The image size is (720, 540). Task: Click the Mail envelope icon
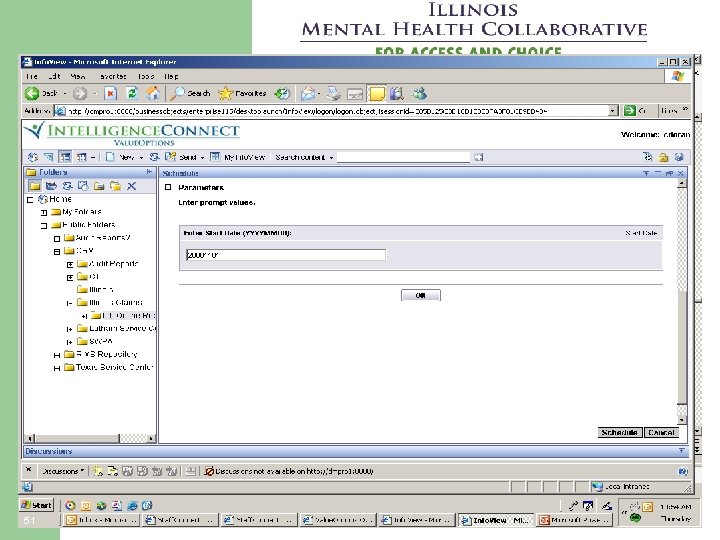[308, 94]
